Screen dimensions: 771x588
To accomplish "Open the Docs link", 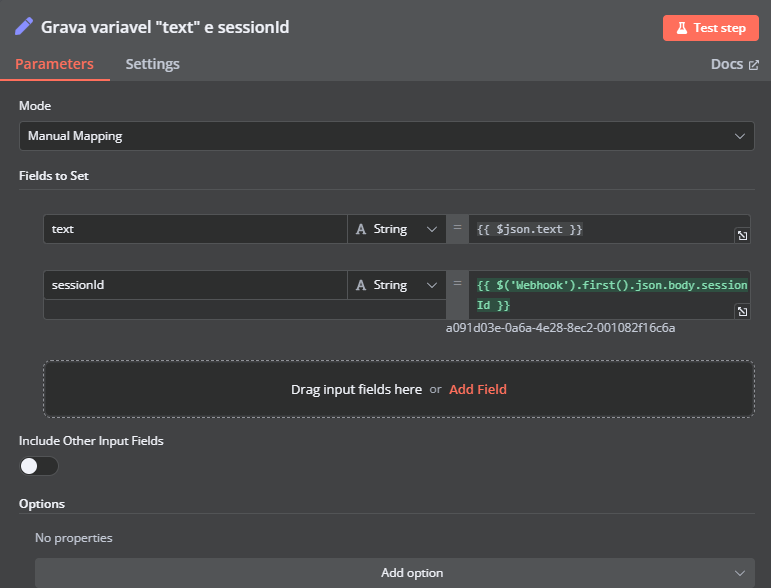I will (733, 64).
